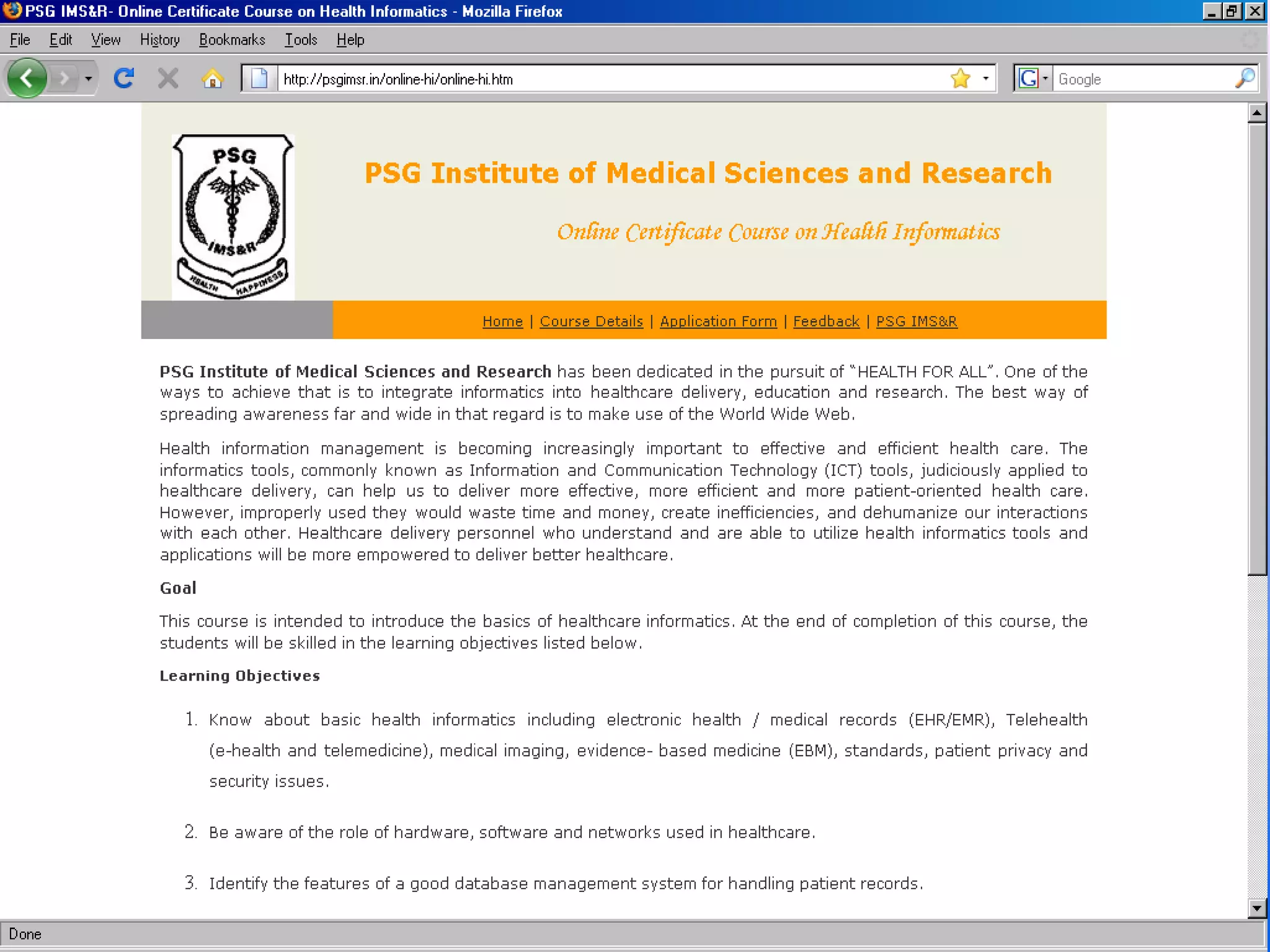Click the scrollbar up arrow
Viewport: 1270px width, 952px height.
coord(1257,112)
